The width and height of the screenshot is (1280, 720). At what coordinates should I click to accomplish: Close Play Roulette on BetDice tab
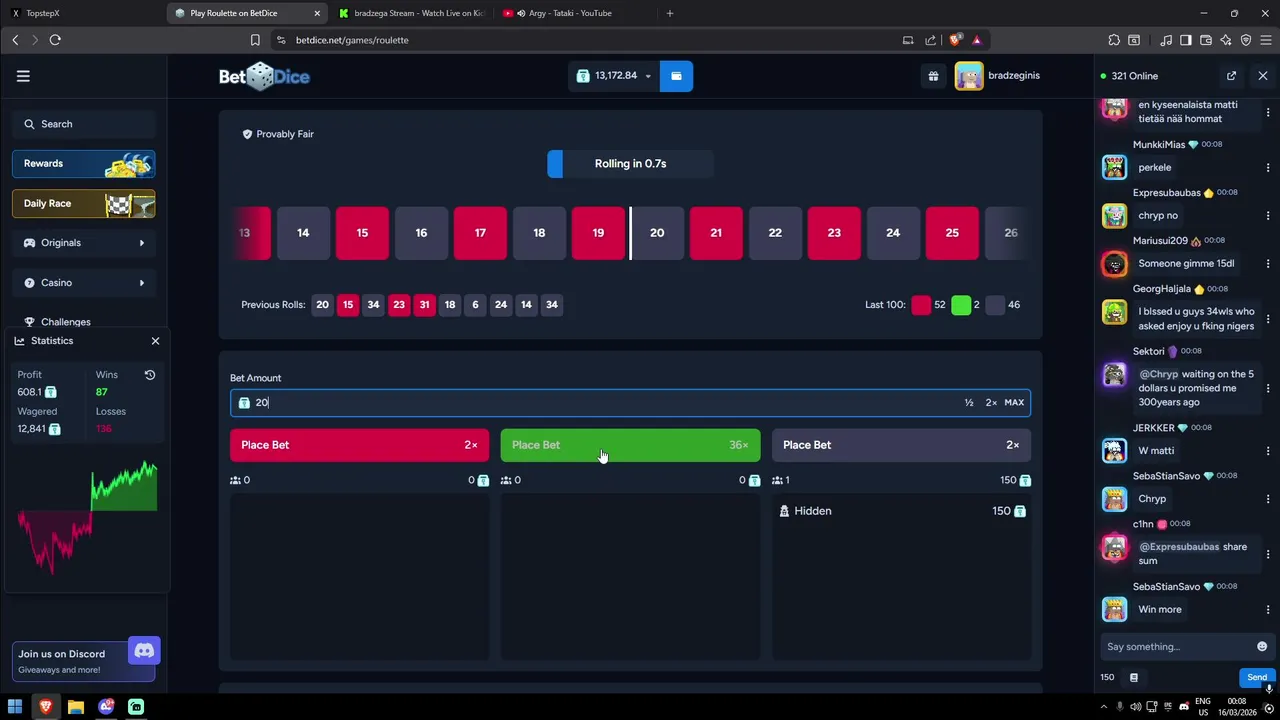click(317, 13)
